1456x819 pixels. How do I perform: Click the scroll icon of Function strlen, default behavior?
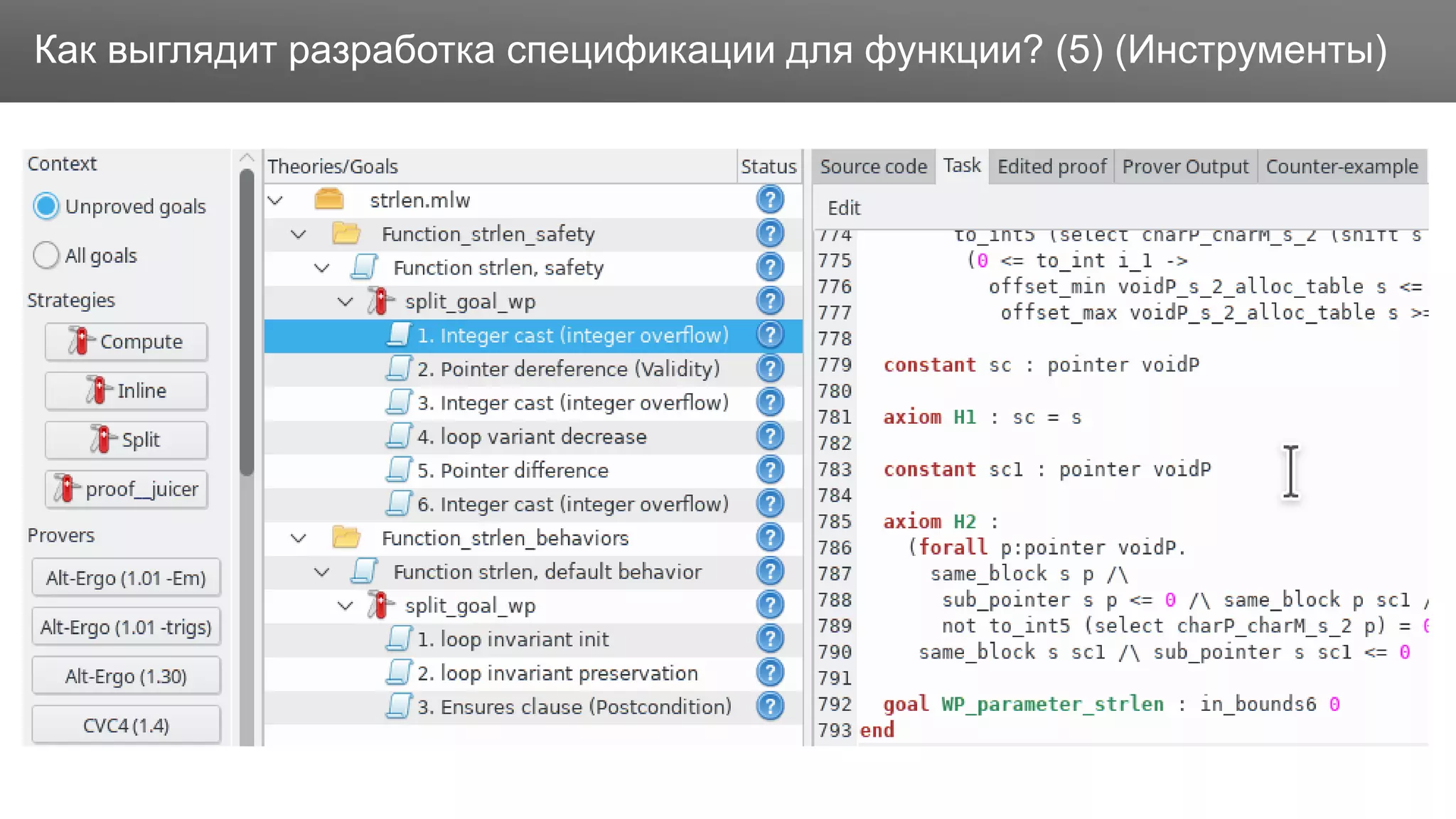click(365, 571)
